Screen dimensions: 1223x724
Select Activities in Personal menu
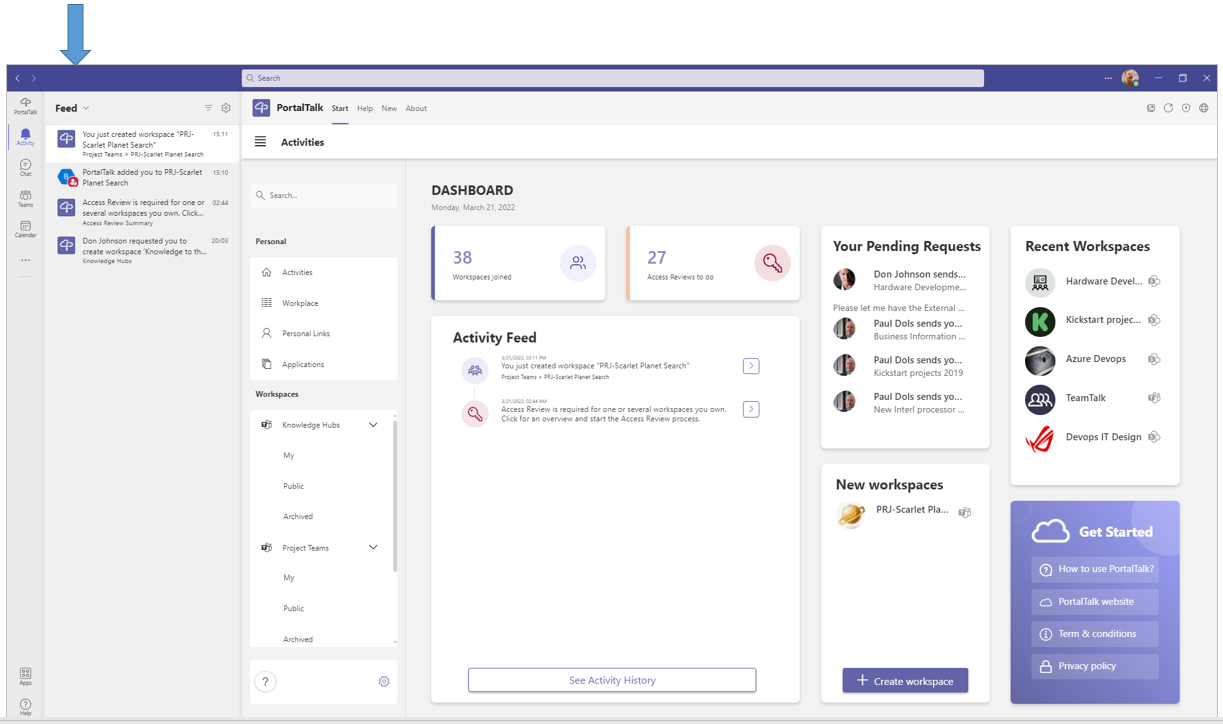point(323,272)
